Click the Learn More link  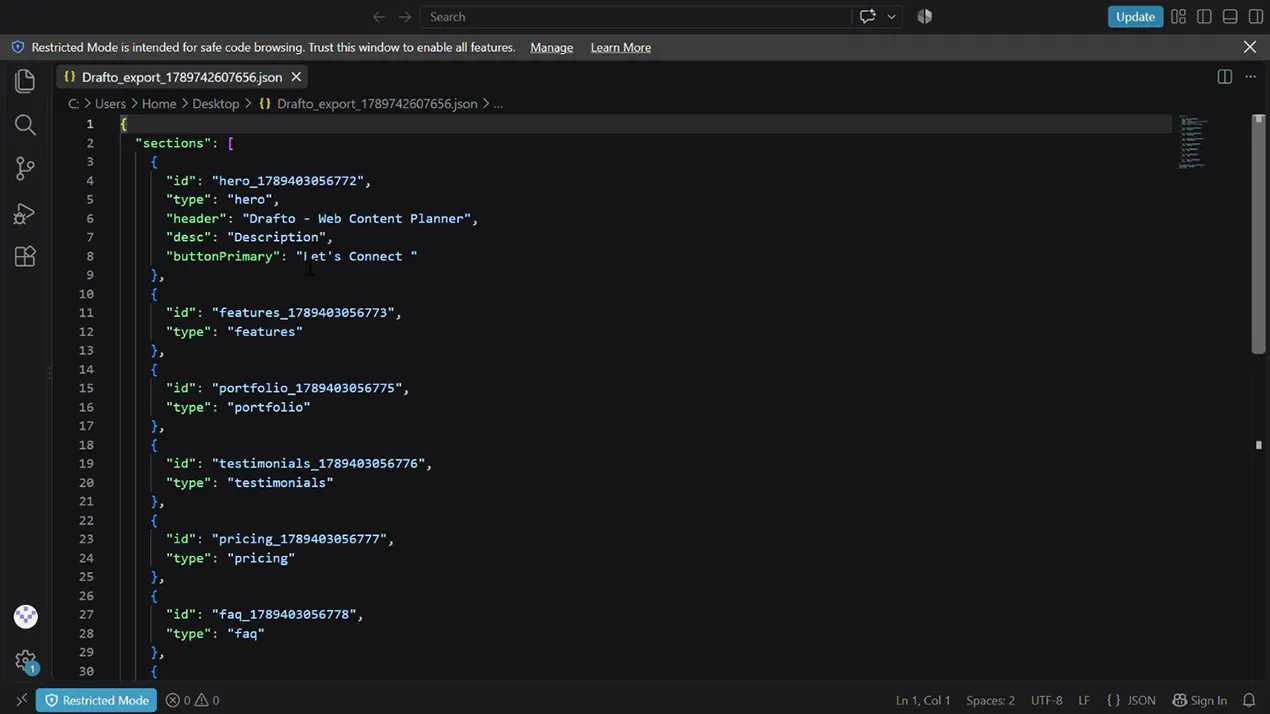point(620,47)
